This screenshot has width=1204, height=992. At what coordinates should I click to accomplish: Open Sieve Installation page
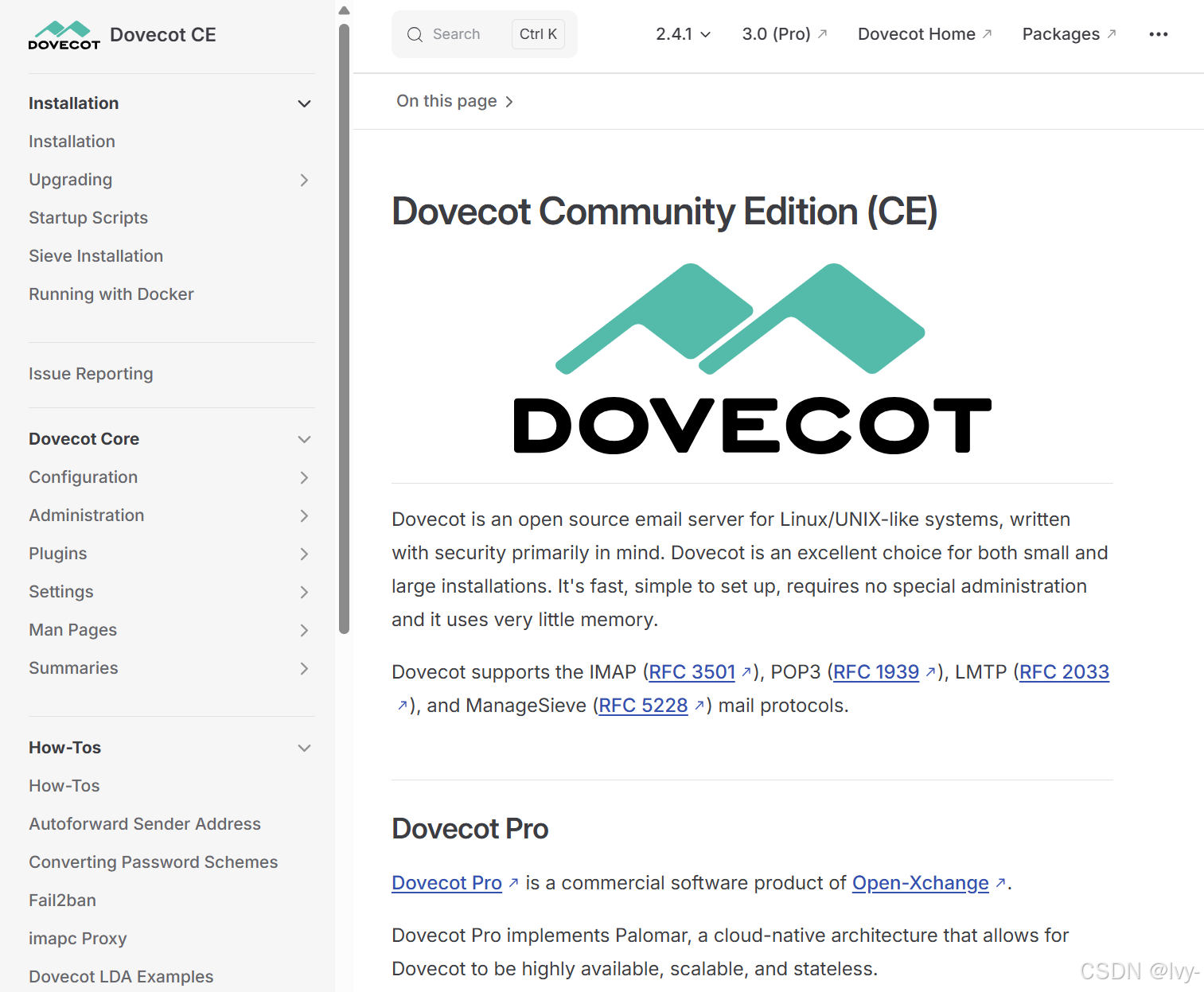point(95,256)
